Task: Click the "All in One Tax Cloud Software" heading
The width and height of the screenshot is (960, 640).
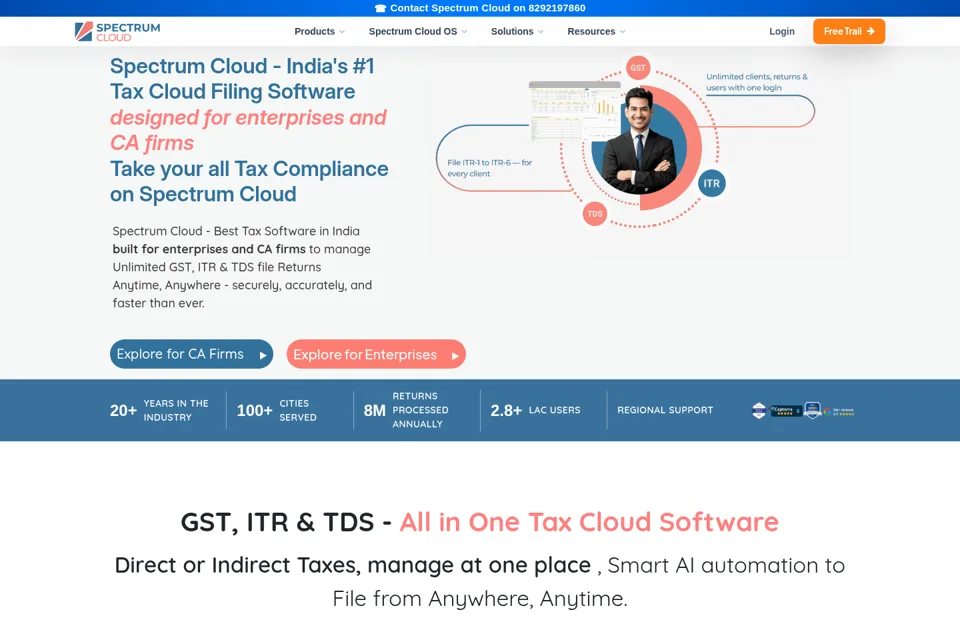Action: click(x=589, y=522)
